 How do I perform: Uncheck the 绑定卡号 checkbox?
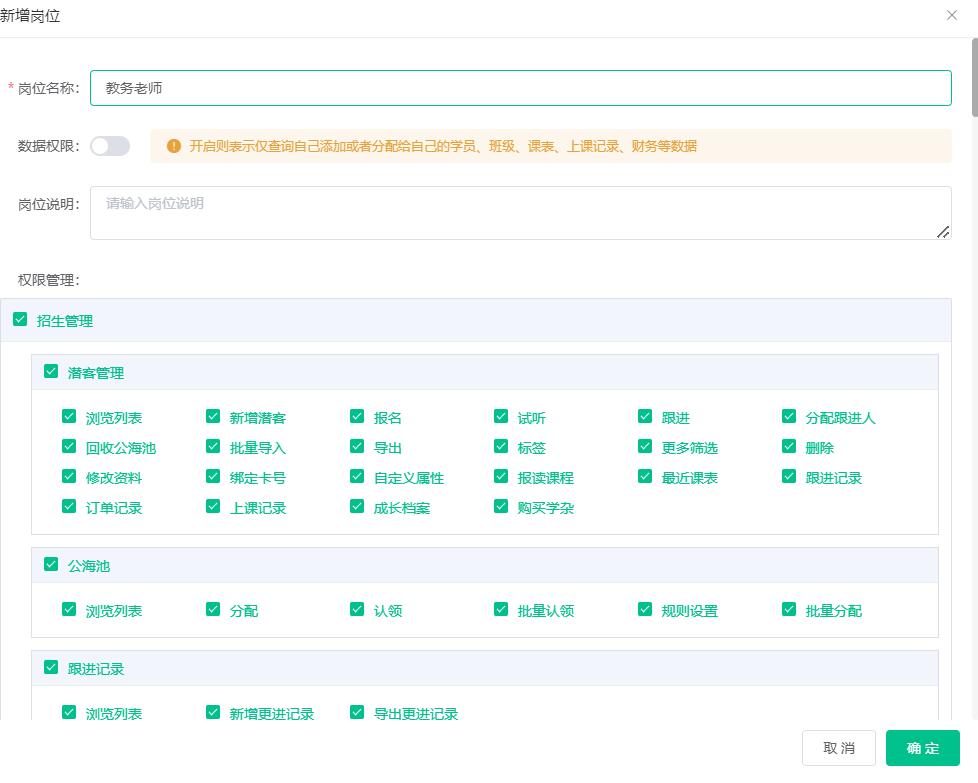213,477
